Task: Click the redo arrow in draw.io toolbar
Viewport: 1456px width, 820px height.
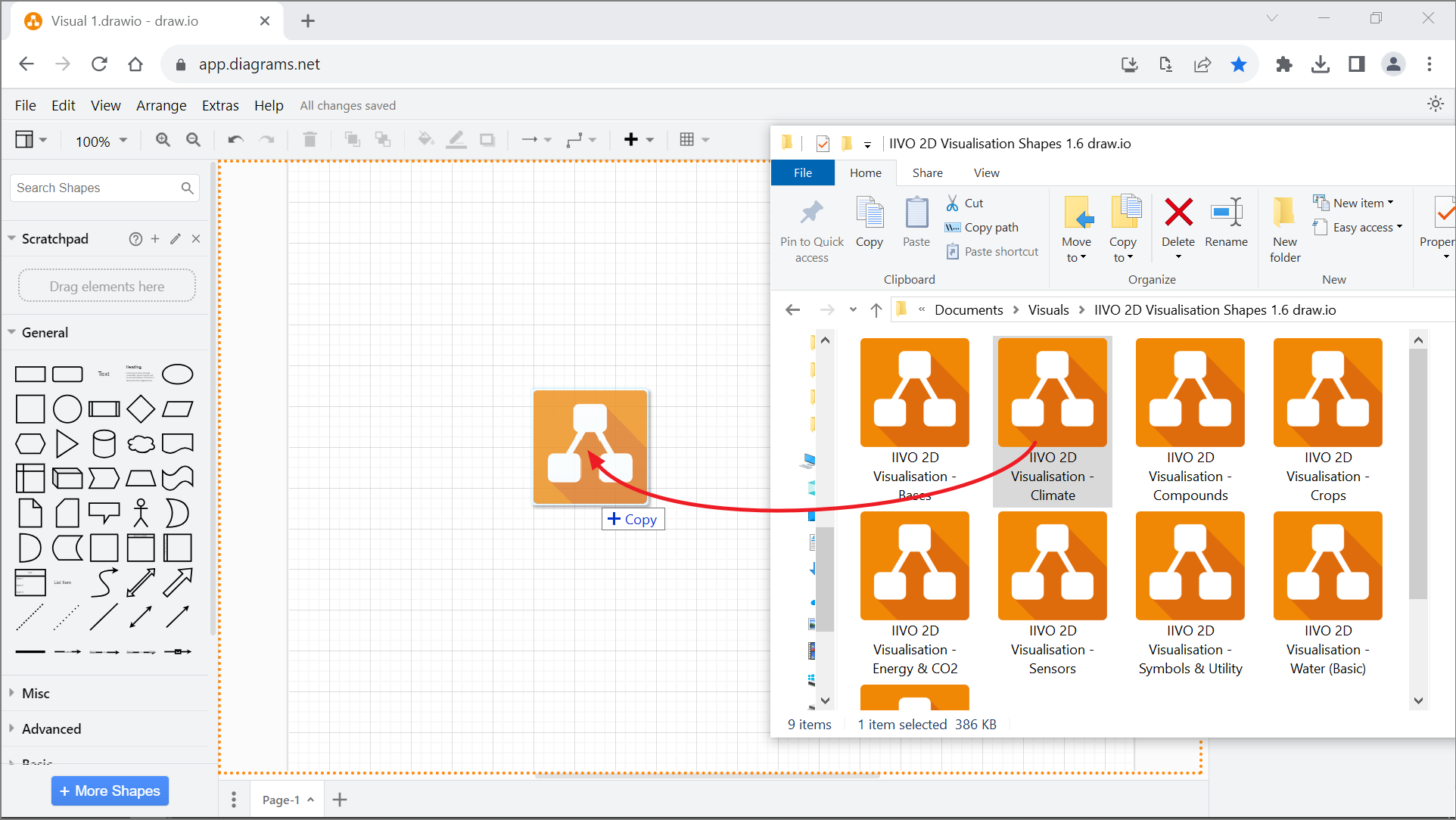Action: pyautogui.click(x=266, y=140)
